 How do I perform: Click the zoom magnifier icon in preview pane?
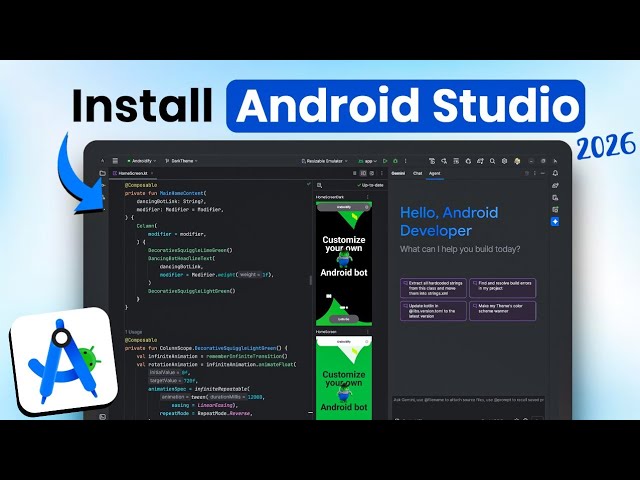point(320,185)
